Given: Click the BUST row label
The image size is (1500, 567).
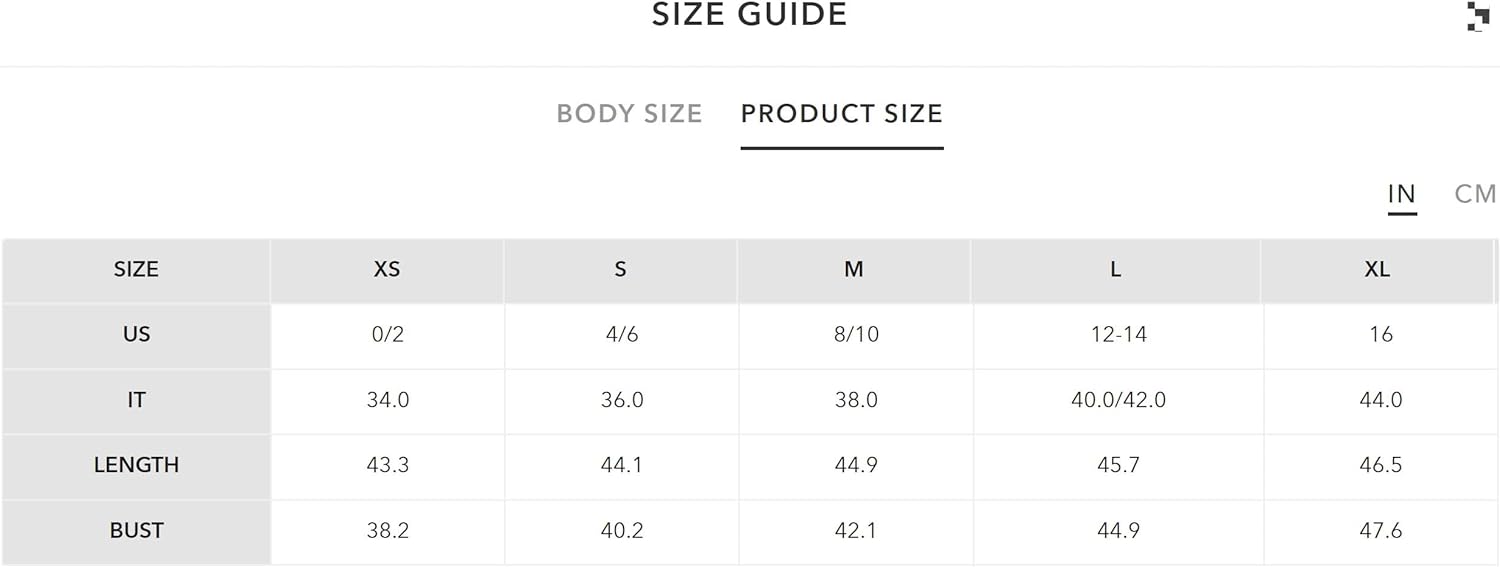Looking at the screenshot, I should click(136, 531).
